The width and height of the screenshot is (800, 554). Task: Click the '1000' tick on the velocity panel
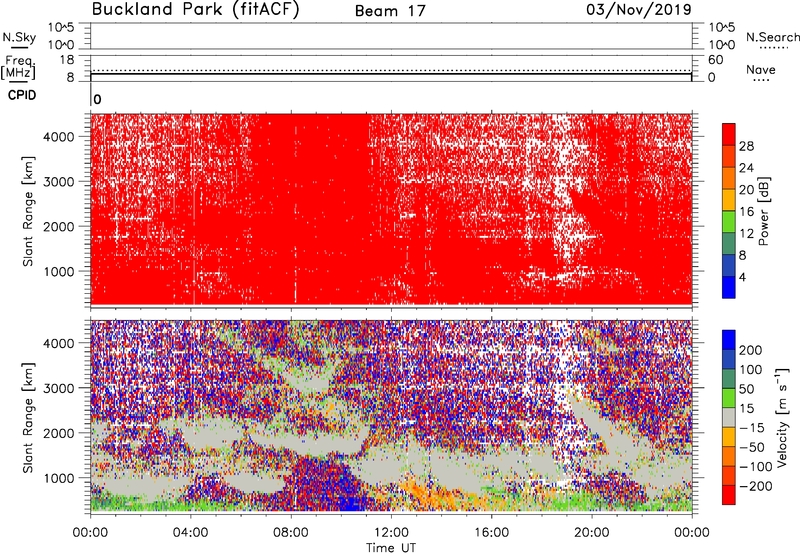(x=59, y=478)
